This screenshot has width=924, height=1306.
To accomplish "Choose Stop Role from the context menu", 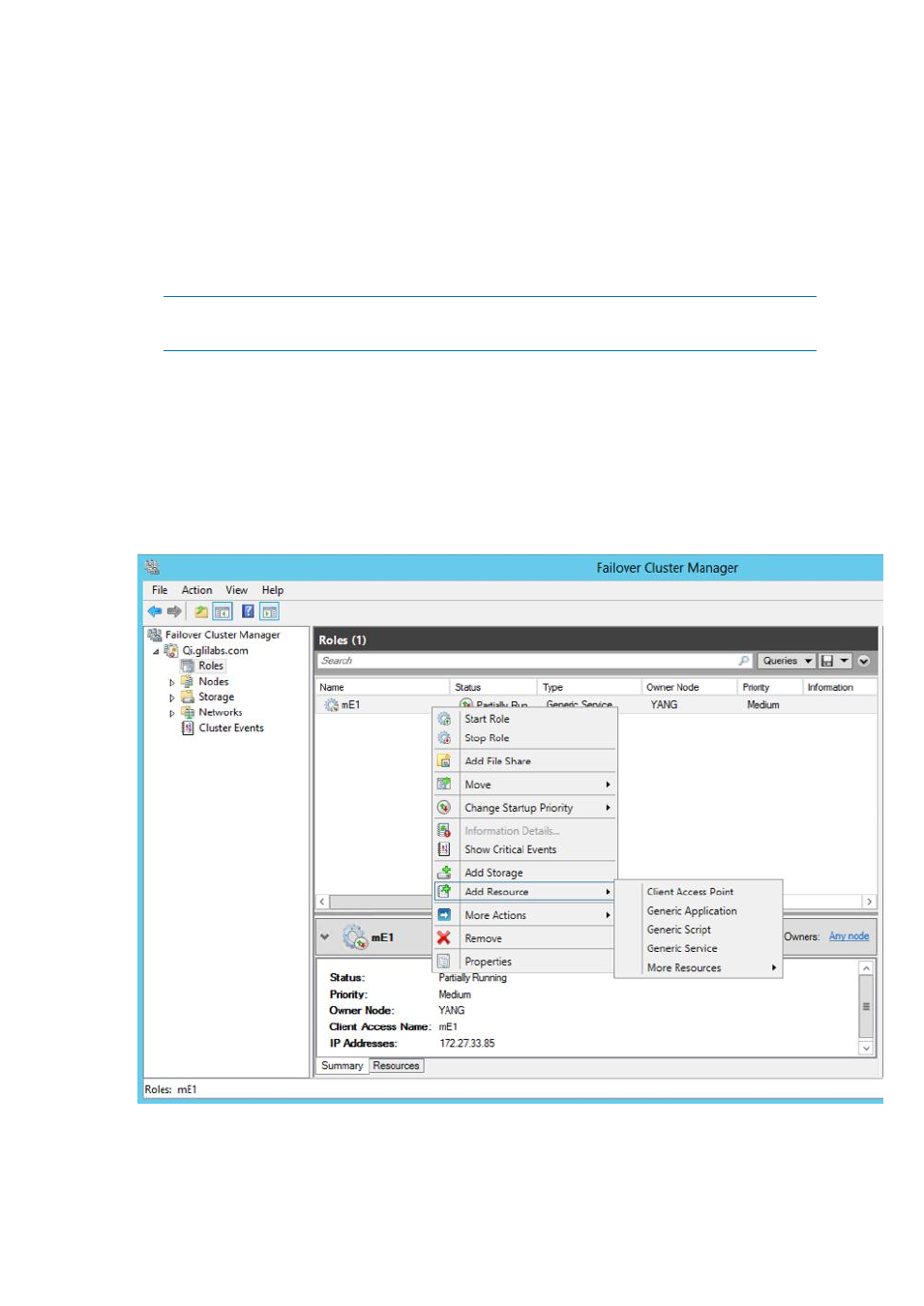I will click(x=524, y=738).
